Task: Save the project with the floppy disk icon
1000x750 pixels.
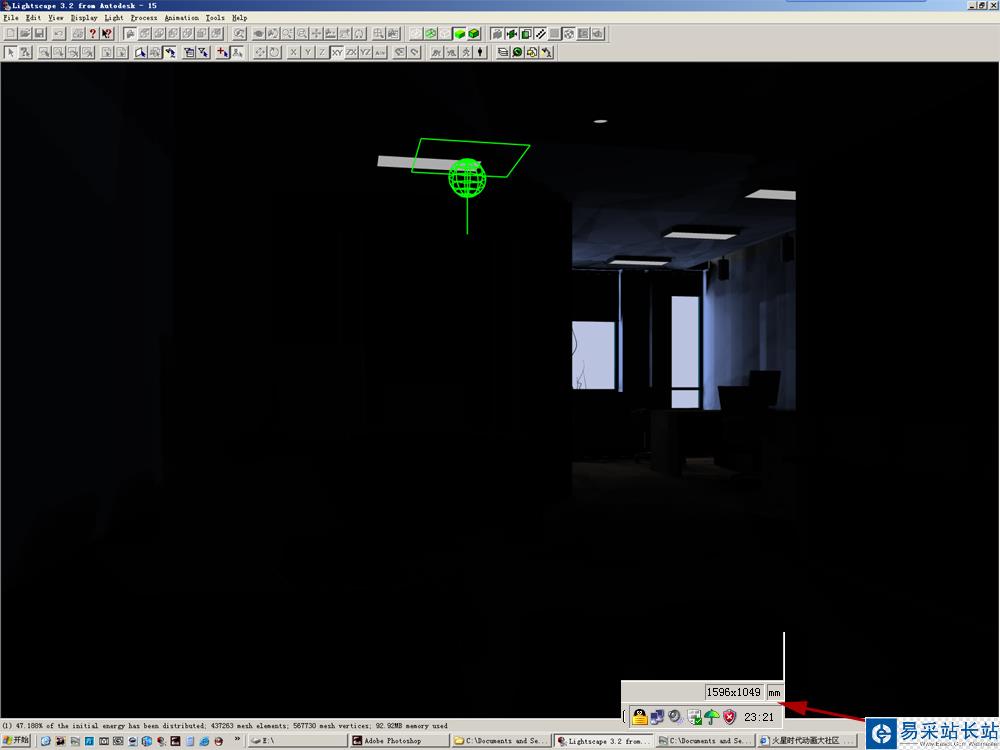Action: pos(39,33)
